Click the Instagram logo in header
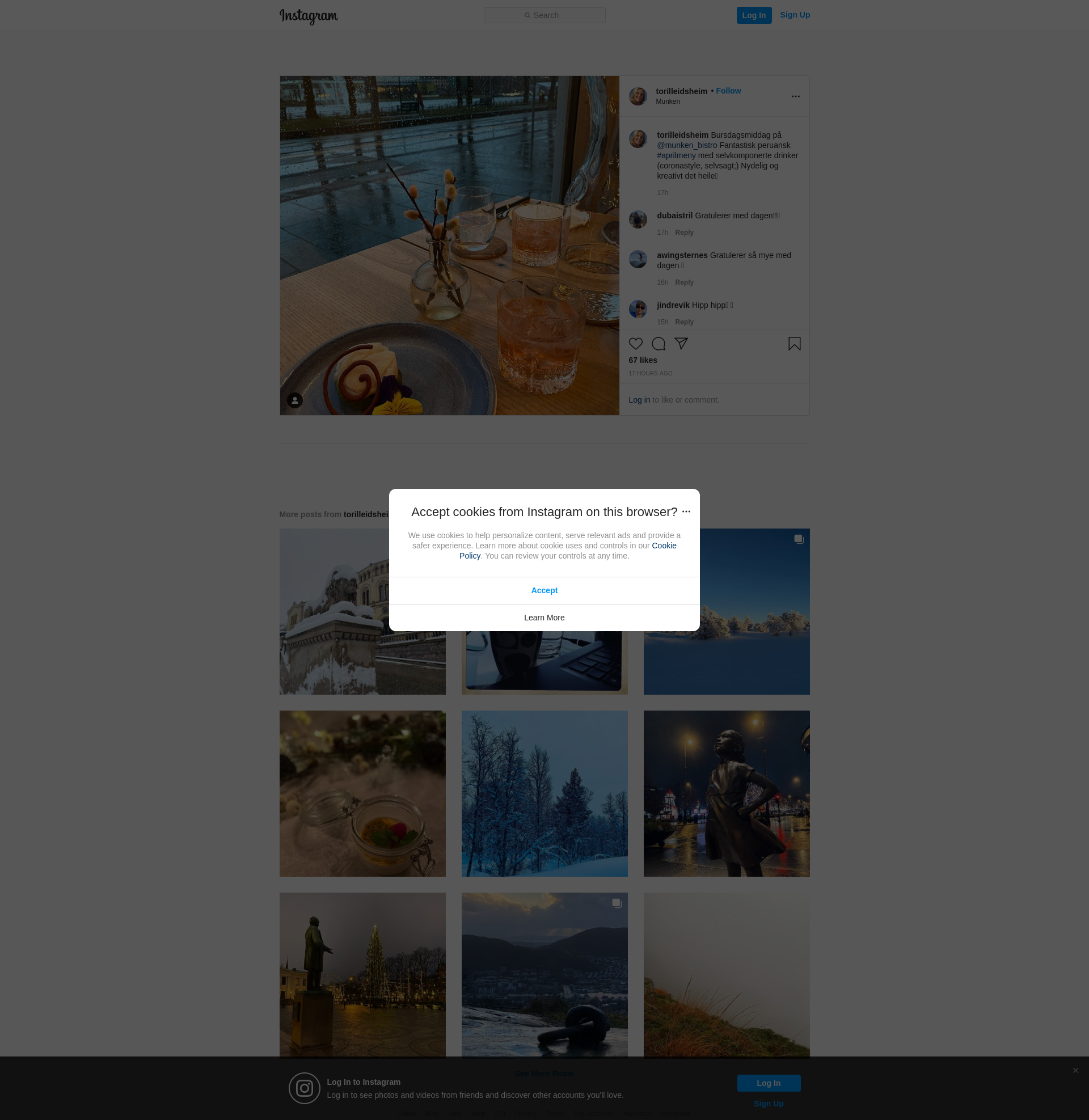Viewport: 1089px width, 1120px height. coord(309,16)
